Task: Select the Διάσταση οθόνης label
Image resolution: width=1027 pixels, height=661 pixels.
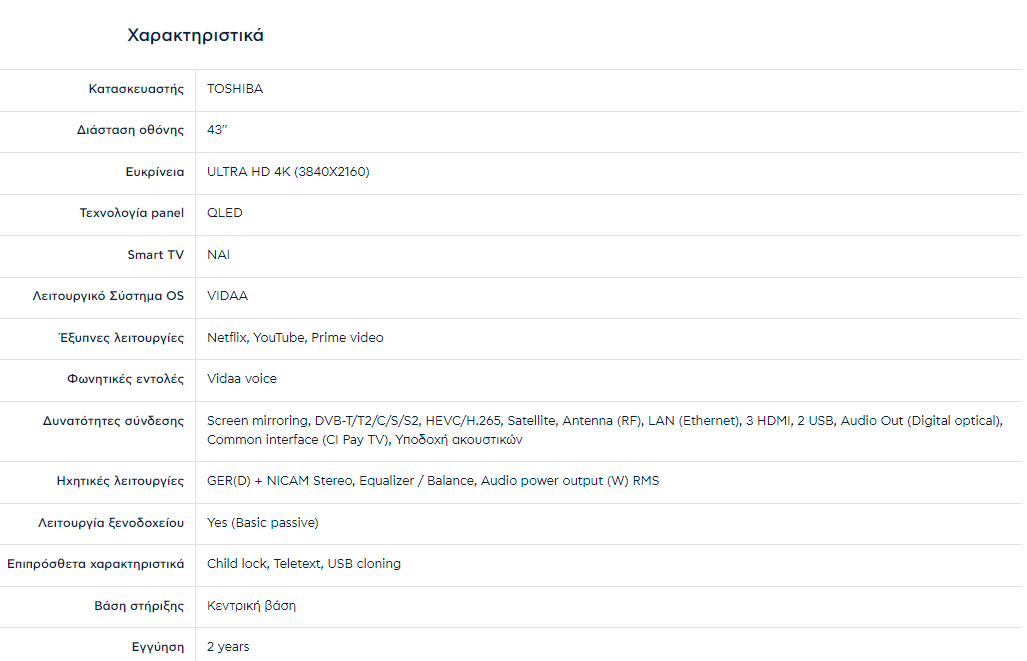Action: tap(130, 130)
